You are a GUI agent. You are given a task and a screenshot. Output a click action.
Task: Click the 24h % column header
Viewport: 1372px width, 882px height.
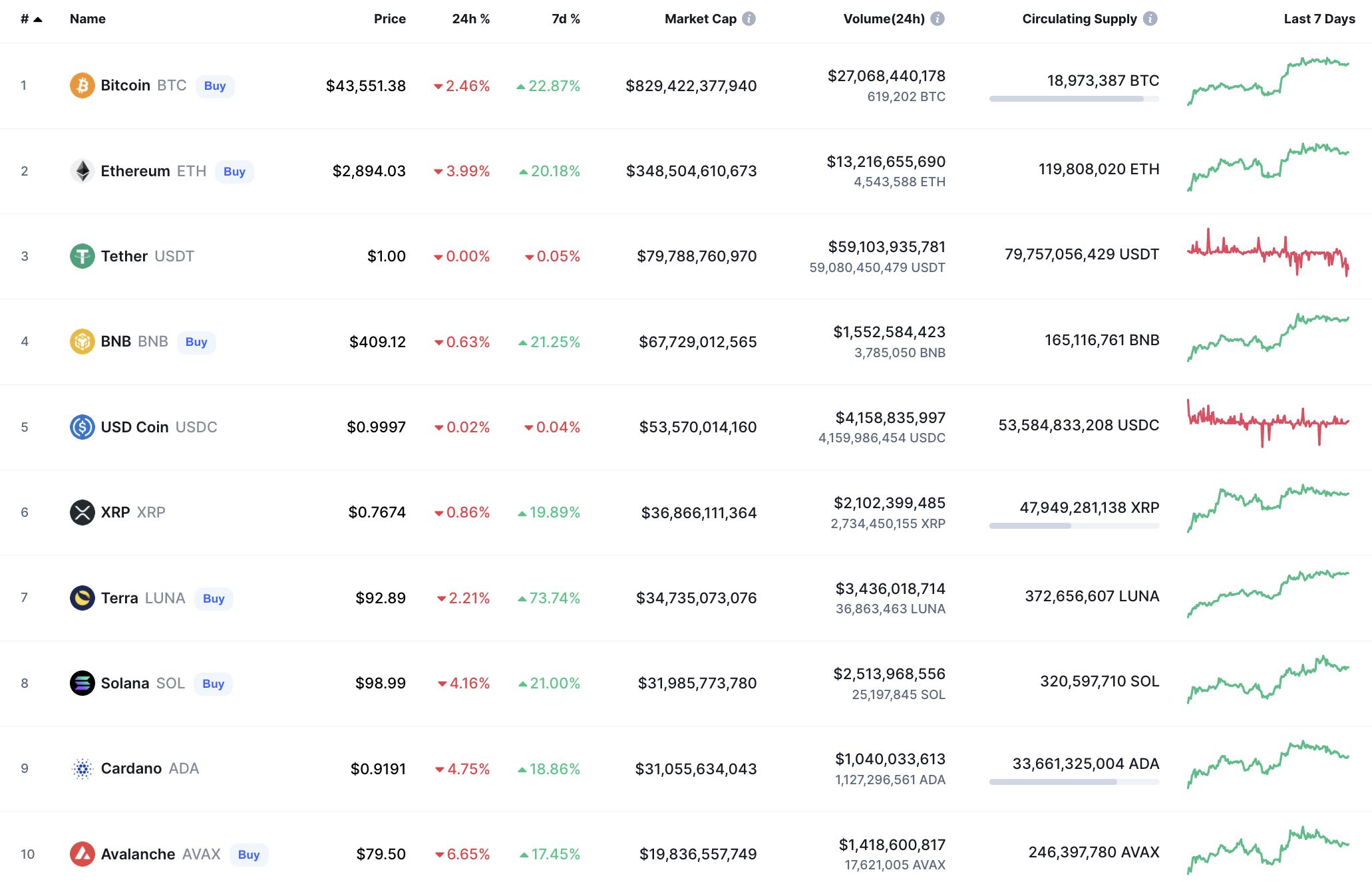[470, 19]
